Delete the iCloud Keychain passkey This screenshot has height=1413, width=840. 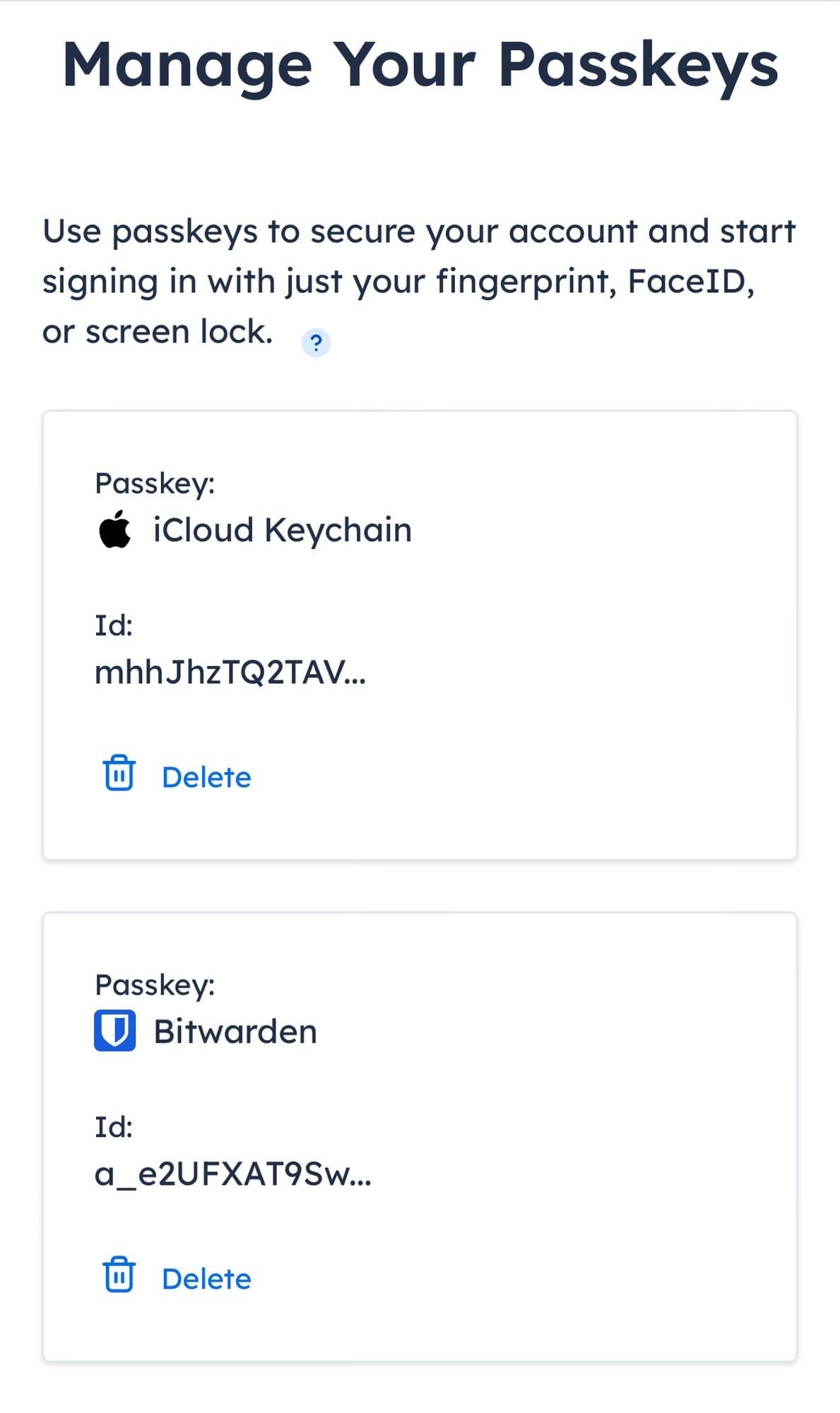(x=206, y=777)
